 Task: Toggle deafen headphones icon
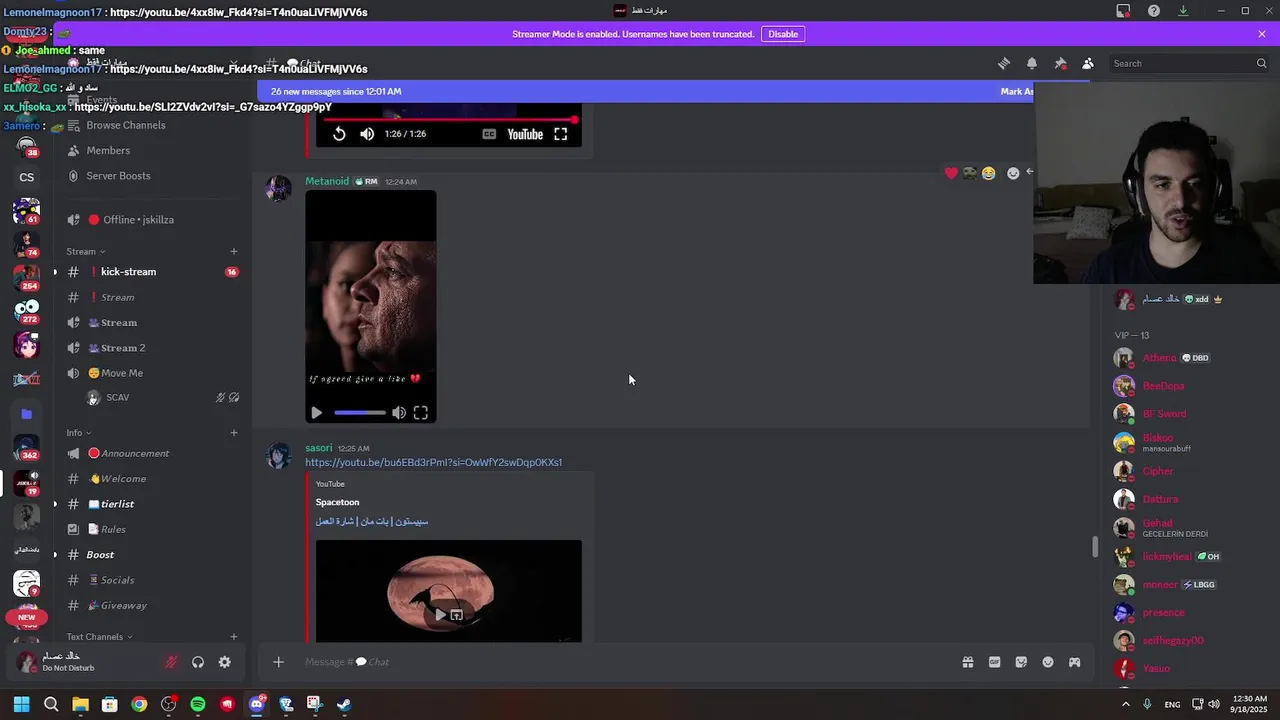point(198,662)
